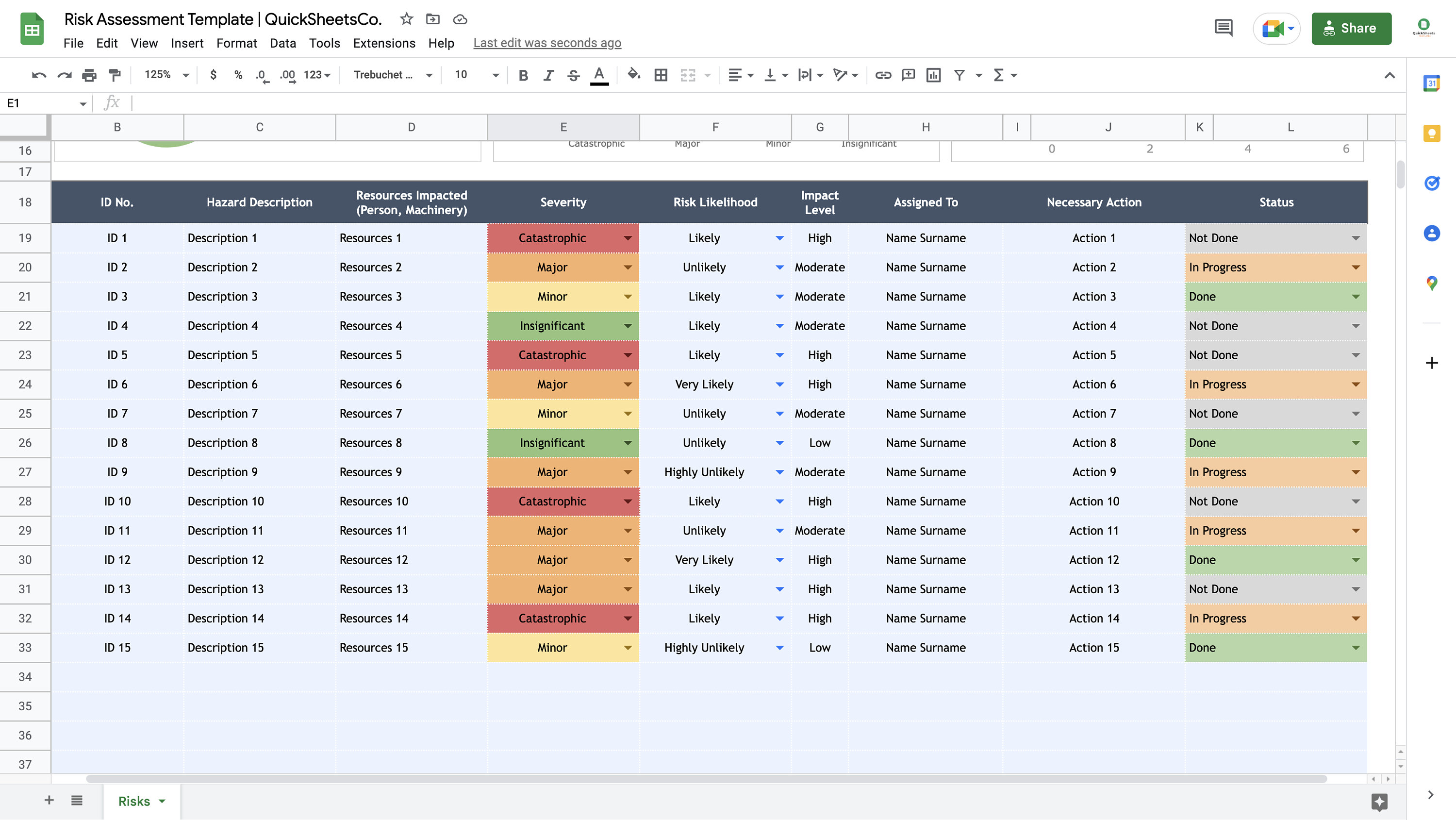Image resolution: width=1456 pixels, height=820 pixels.
Task: Change the Risk Likelihood for ID 6
Action: tap(780, 384)
